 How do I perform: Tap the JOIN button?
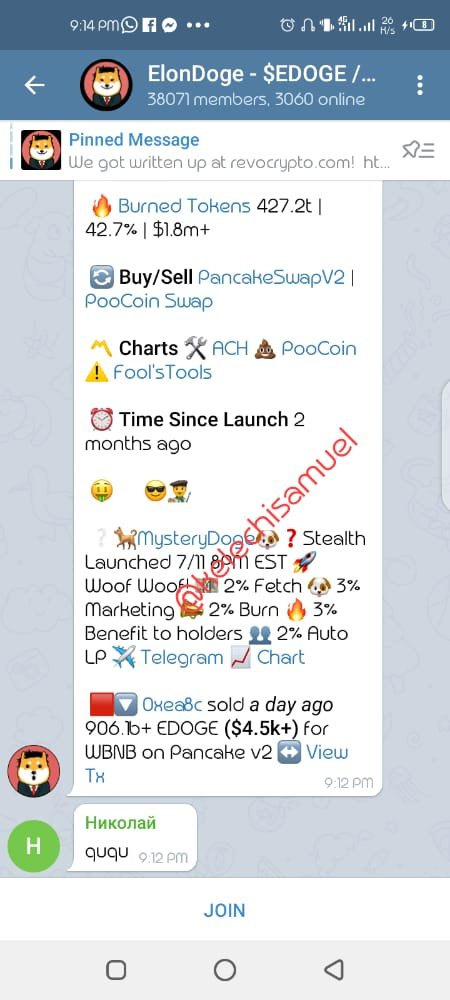224,910
